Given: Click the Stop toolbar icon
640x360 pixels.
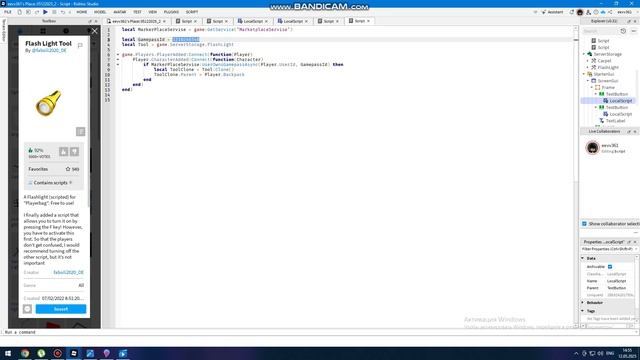Looking at the screenshot, I should (54, 12).
